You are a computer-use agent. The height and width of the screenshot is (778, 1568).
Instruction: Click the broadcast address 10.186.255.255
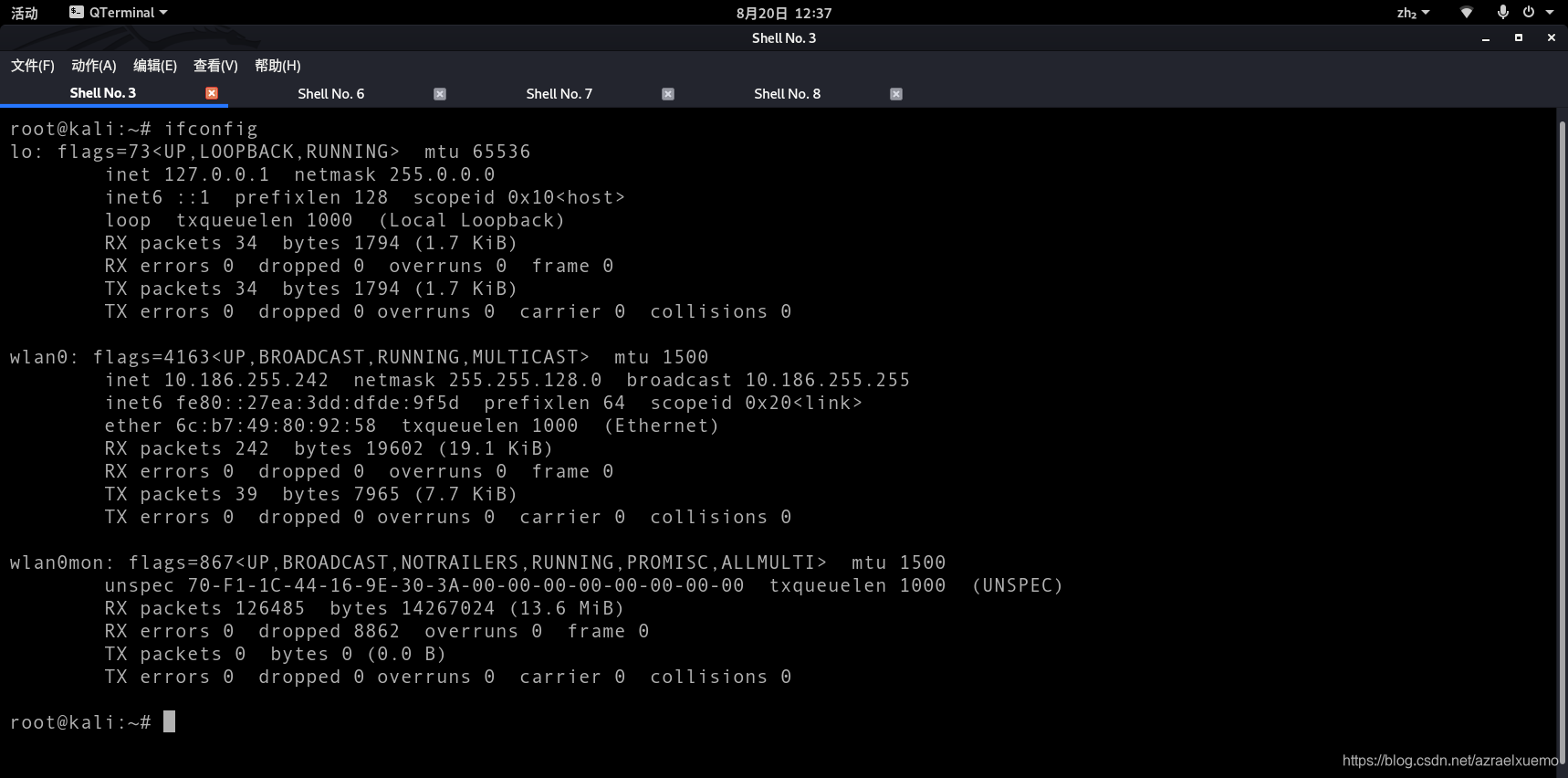[x=828, y=380]
